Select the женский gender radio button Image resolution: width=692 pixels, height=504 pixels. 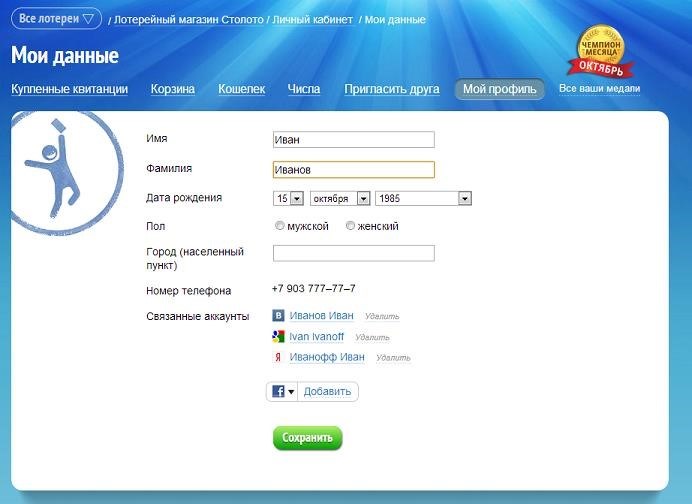[350, 226]
